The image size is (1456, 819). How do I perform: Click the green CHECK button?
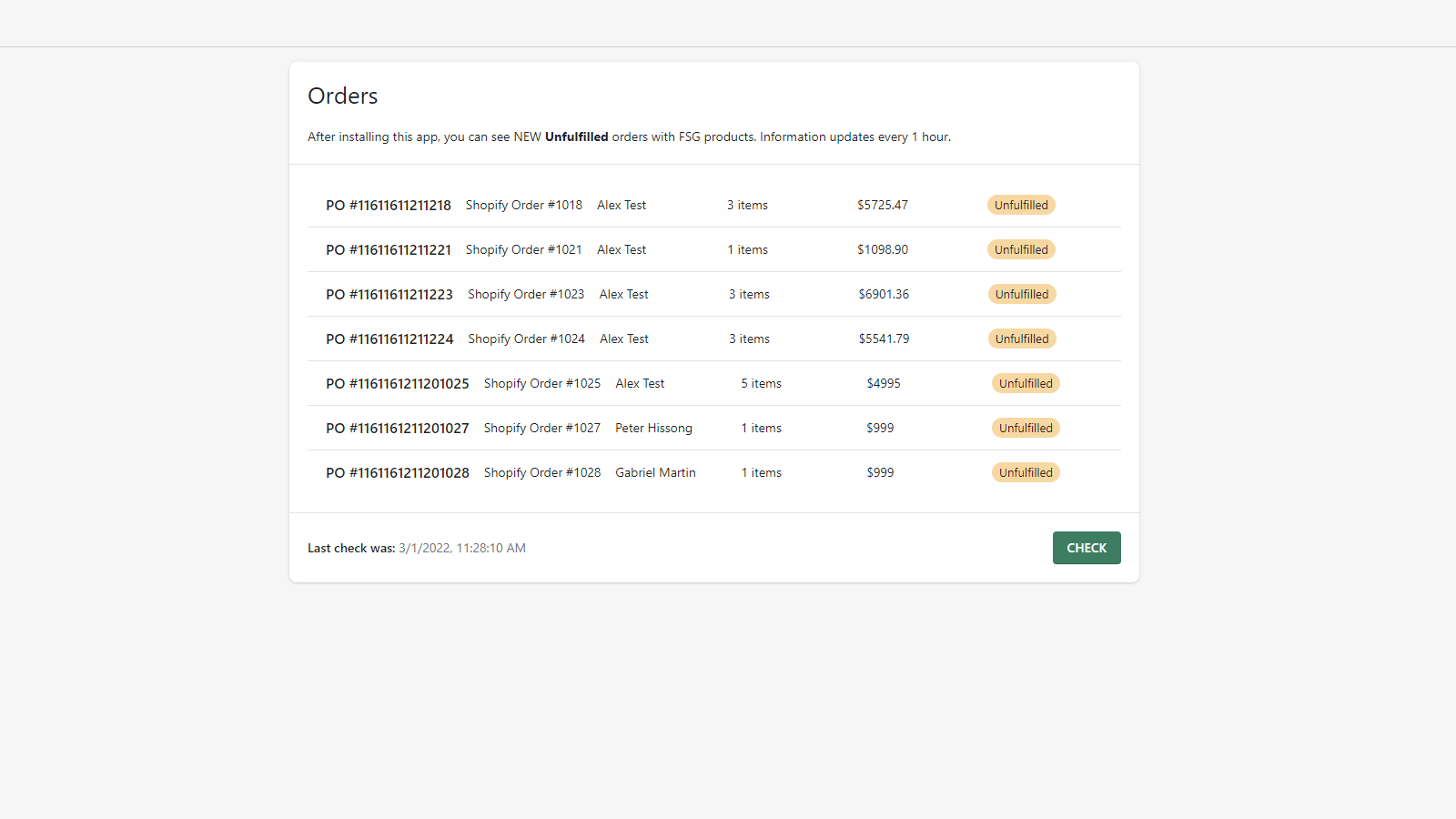pos(1086,548)
